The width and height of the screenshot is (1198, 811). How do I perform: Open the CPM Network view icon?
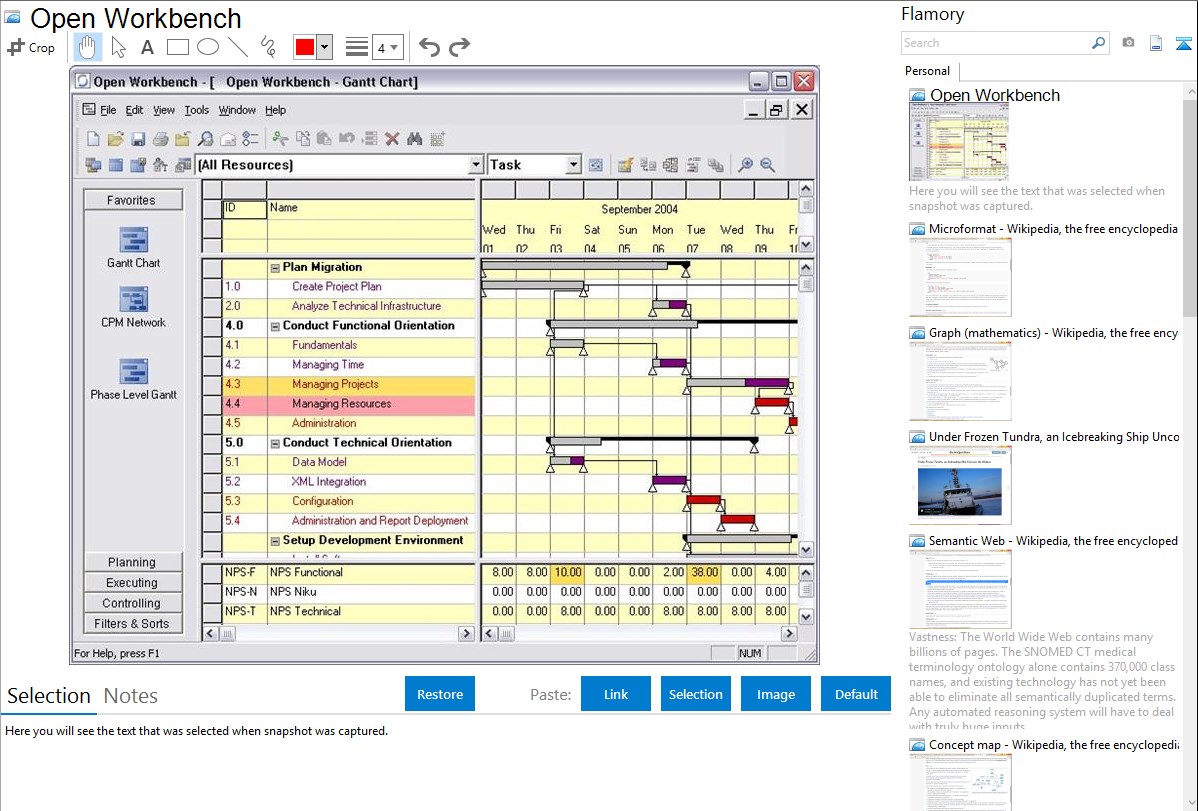[134, 300]
